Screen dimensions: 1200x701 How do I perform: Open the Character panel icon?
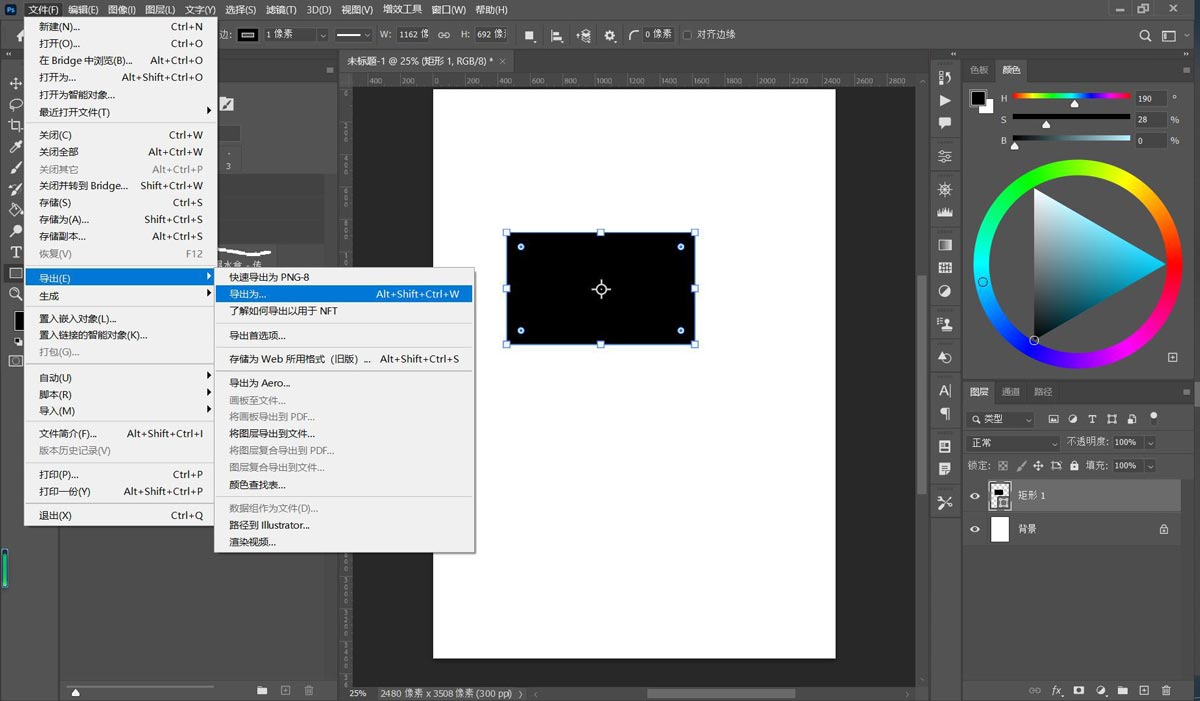pos(945,391)
